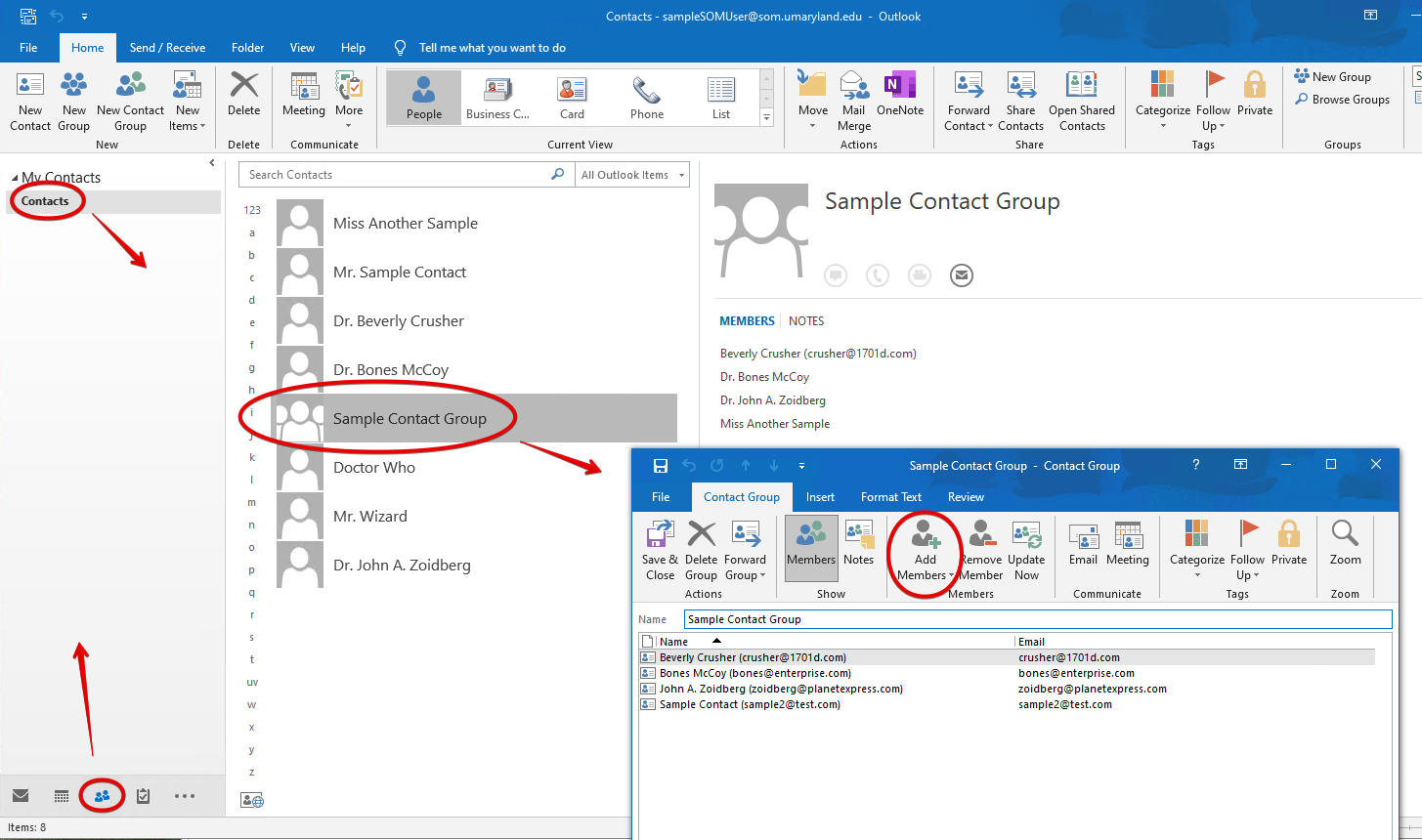This screenshot has width=1422, height=840.
Task: Collapse the My Contacts folder tree
Action: click(x=15, y=178)
